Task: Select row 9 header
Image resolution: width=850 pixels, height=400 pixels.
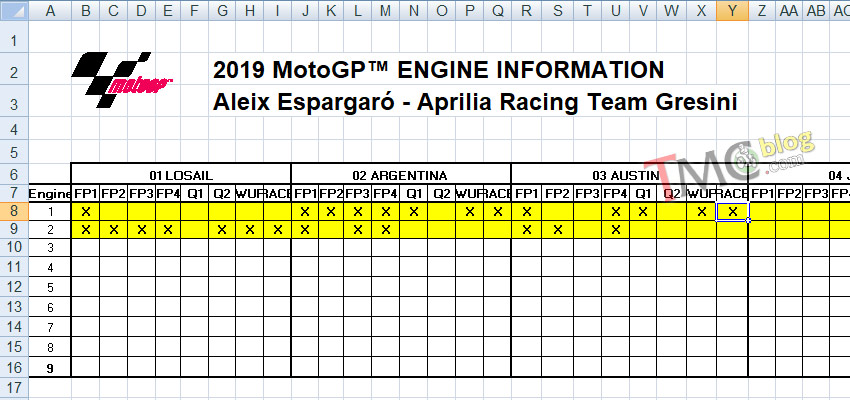Action: (x=14, y=229)
